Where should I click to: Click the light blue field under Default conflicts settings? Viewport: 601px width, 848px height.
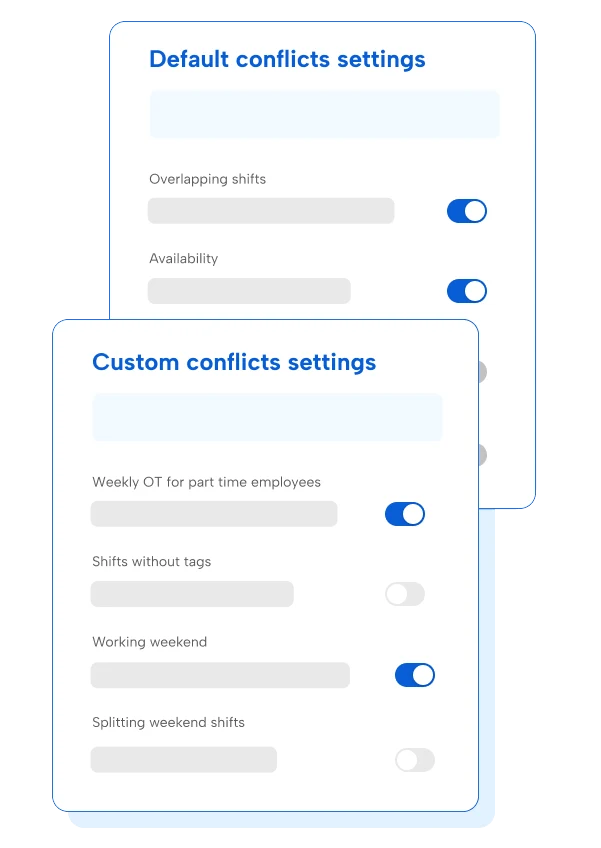point(324,114)
